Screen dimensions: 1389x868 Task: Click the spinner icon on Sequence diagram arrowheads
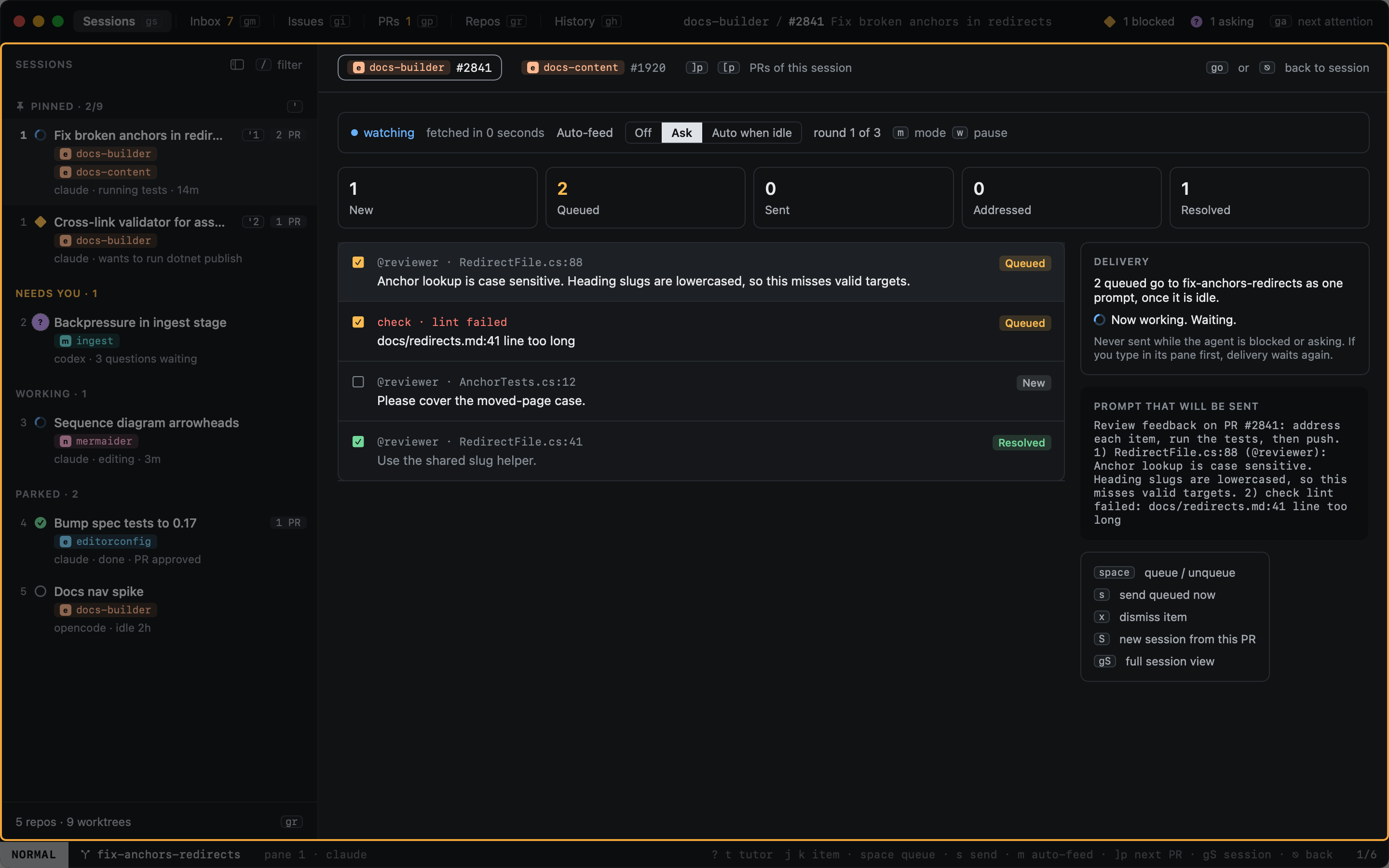pyautogui.click(x=40, y=422)
